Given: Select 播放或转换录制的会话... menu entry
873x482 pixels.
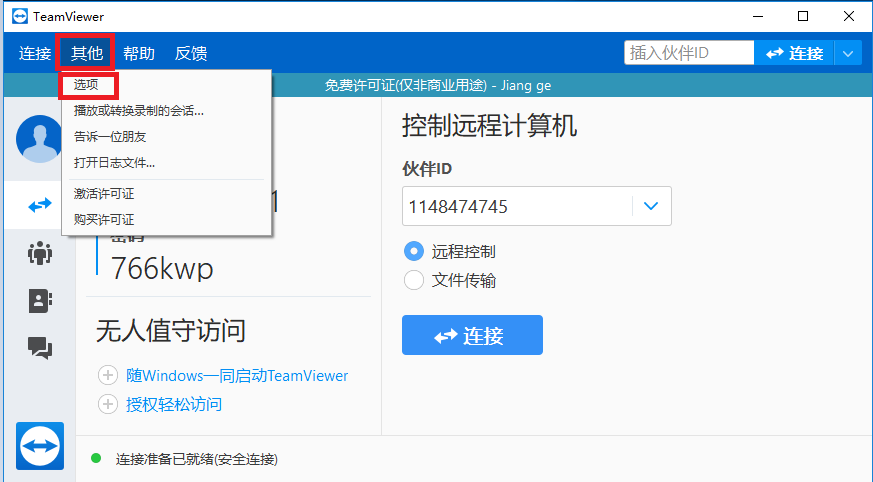Looking at the screenshot, I should click(x=139, y=111).
